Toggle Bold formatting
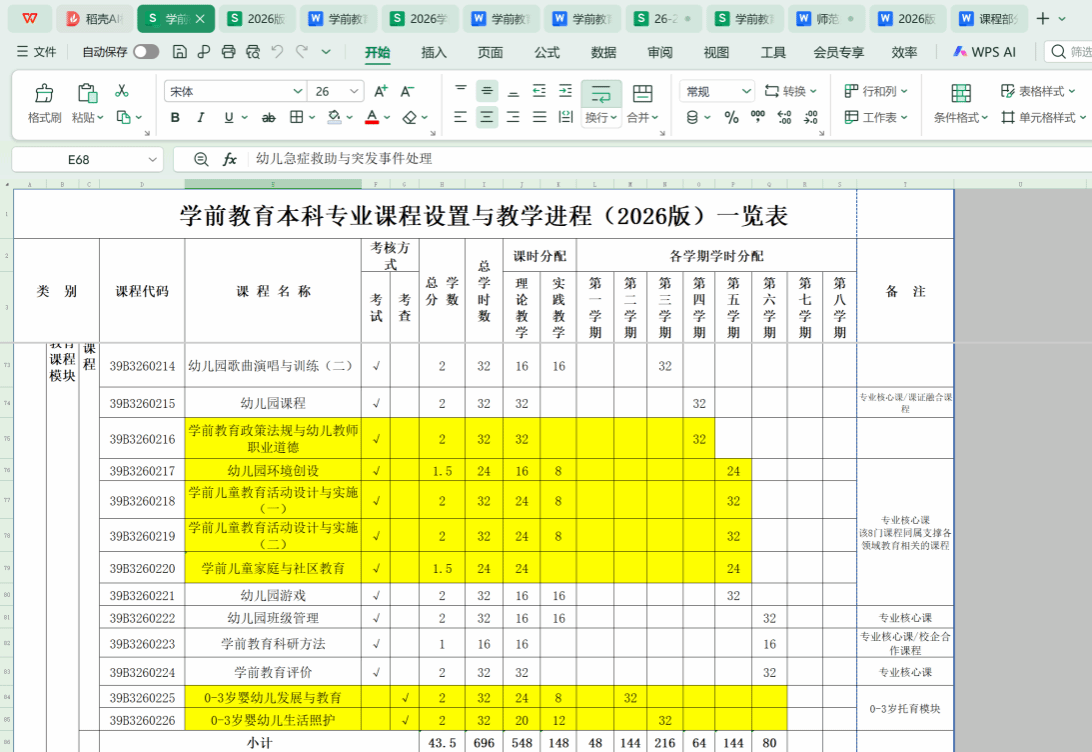Viewport: 1092px width, 752px height. (176, 118)
